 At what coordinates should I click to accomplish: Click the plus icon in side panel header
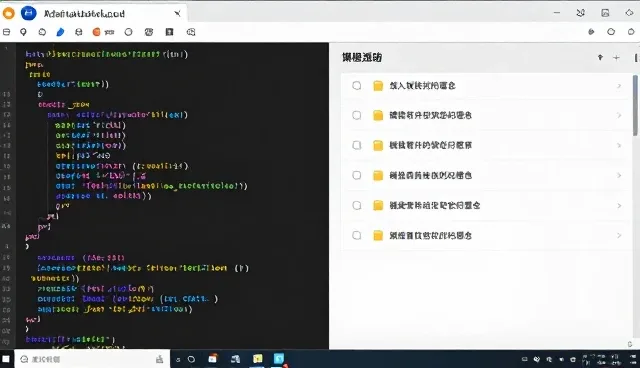click(616, 58)
